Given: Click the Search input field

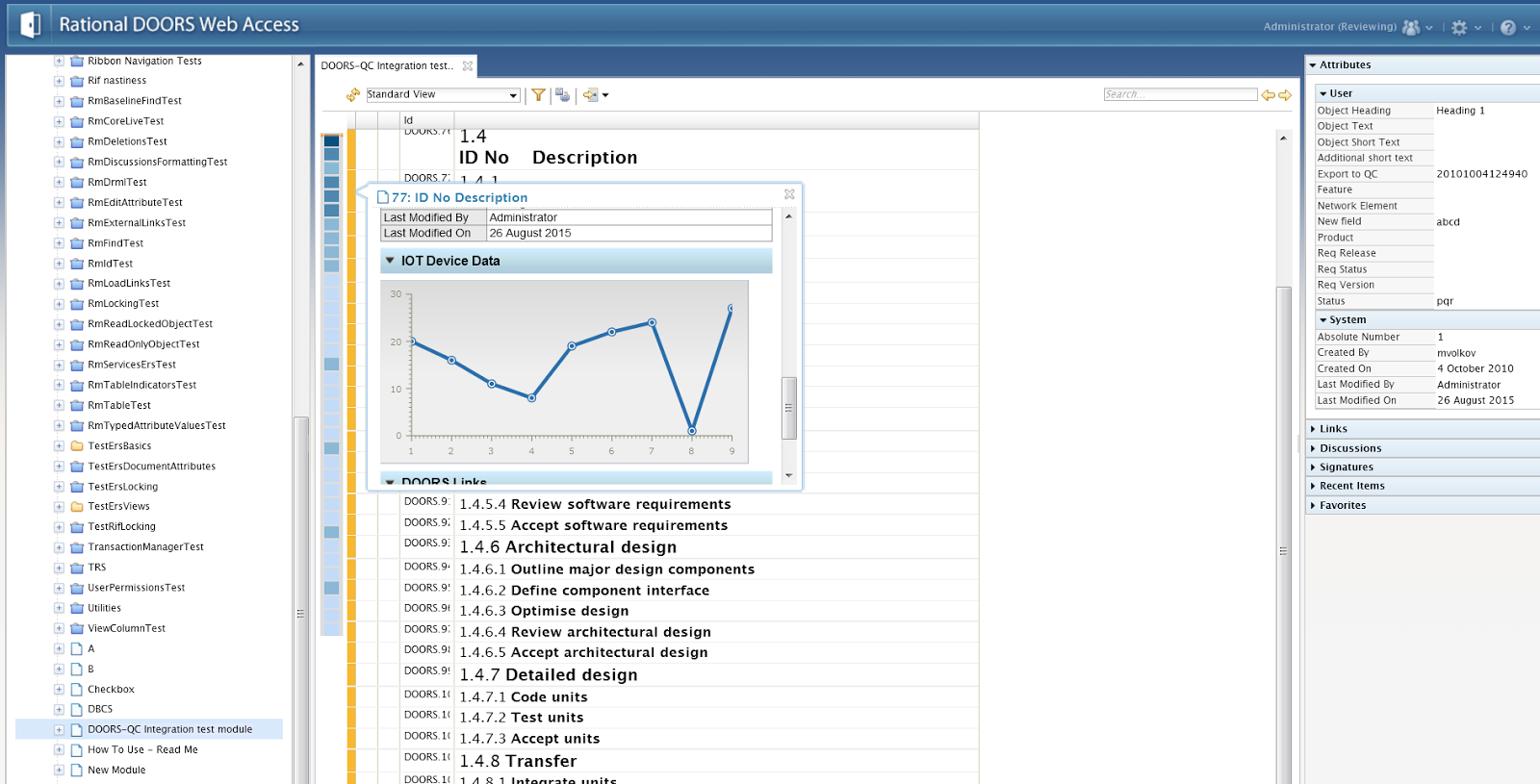Looking at the screenshot, I should (x=1180, y=94).
